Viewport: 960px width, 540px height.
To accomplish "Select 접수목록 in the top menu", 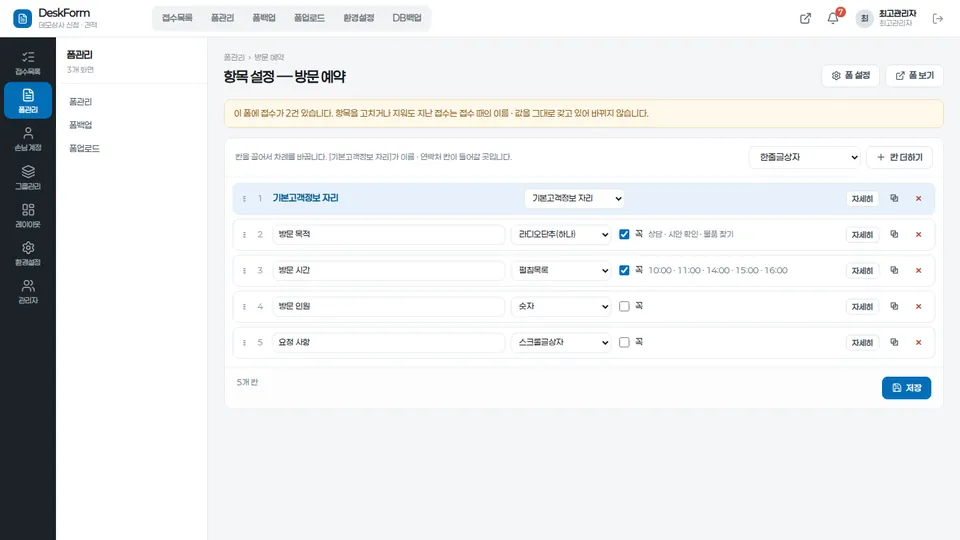I will click(177, 18).
